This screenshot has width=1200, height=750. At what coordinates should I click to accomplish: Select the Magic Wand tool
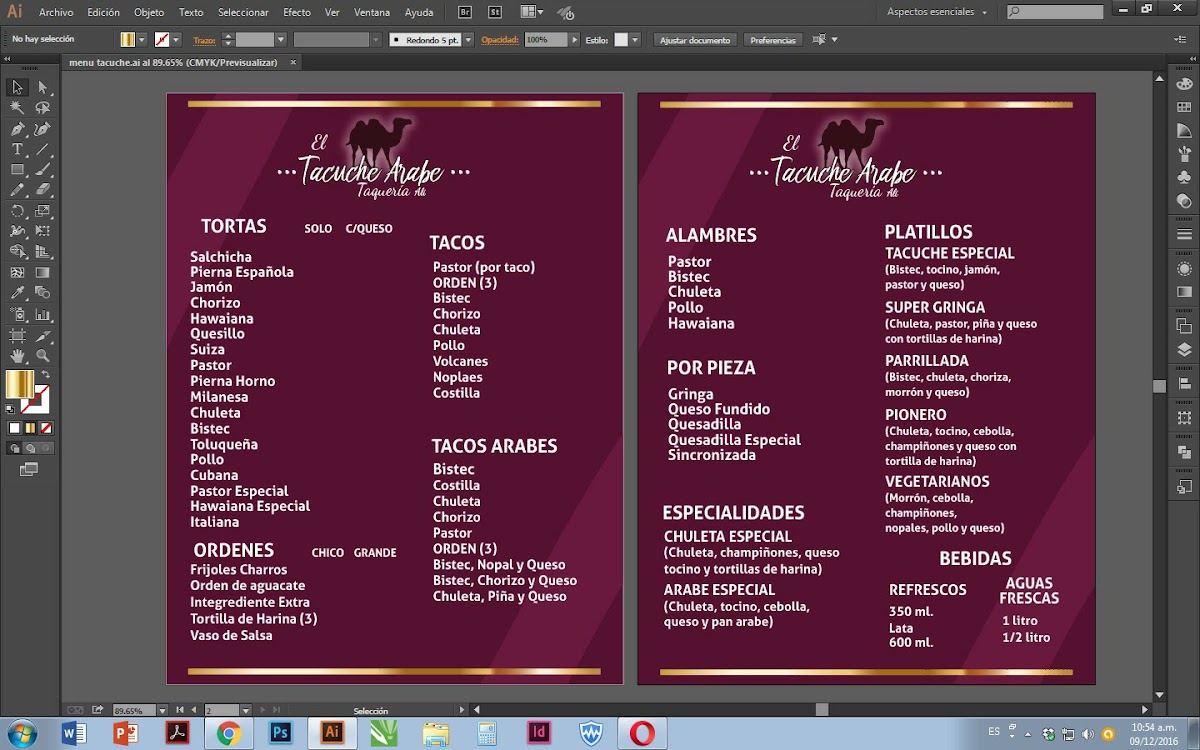pos(17,108)
